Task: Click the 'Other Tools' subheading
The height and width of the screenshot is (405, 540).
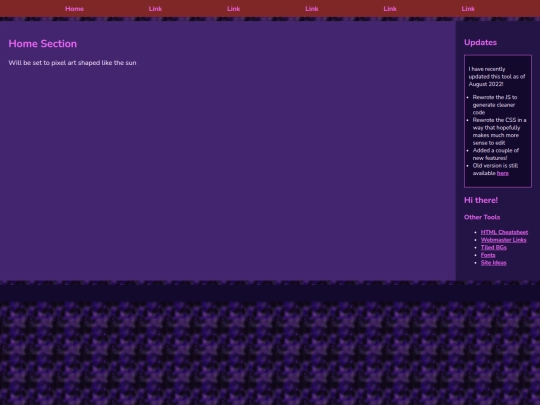Action: 482,217
